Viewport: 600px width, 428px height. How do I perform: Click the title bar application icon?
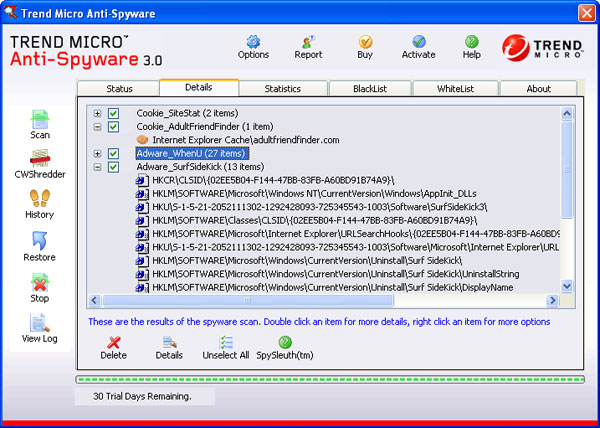10,13
